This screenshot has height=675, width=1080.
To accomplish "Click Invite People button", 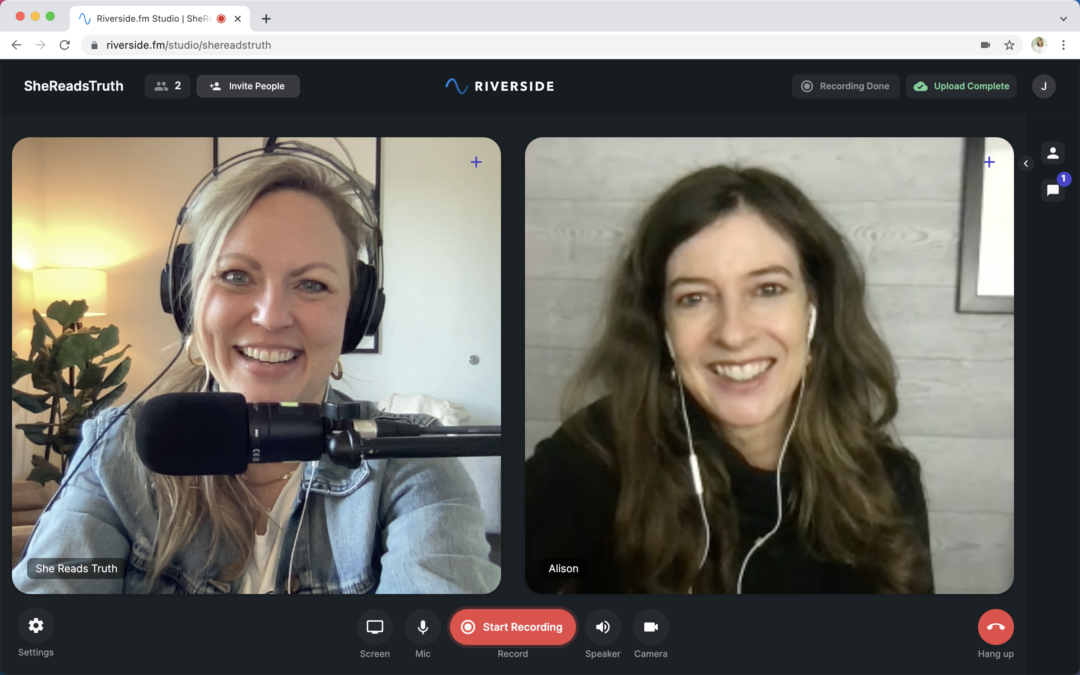I will point(248,86).
